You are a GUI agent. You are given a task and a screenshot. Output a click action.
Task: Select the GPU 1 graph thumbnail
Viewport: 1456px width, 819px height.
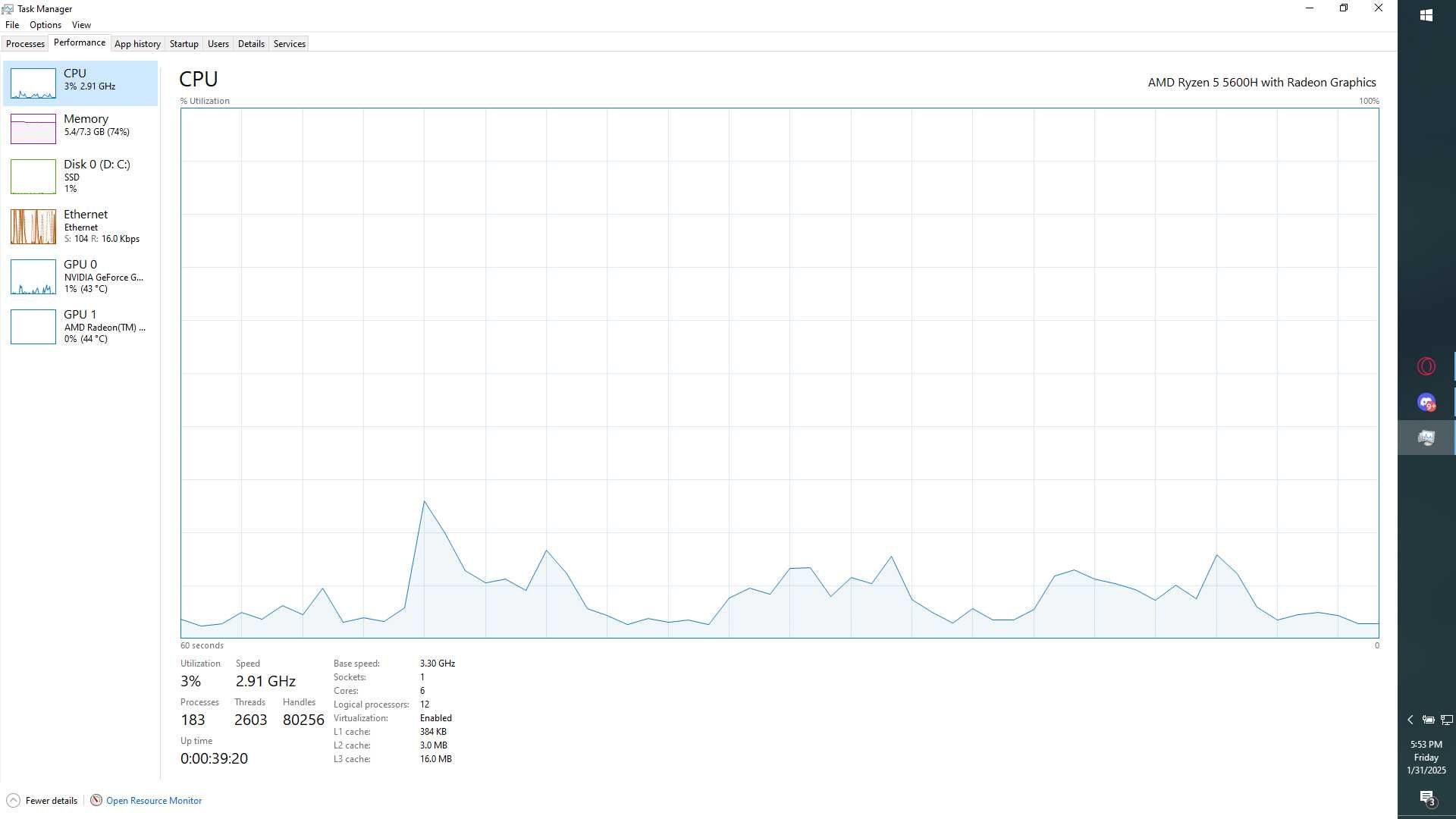(33, 327)
